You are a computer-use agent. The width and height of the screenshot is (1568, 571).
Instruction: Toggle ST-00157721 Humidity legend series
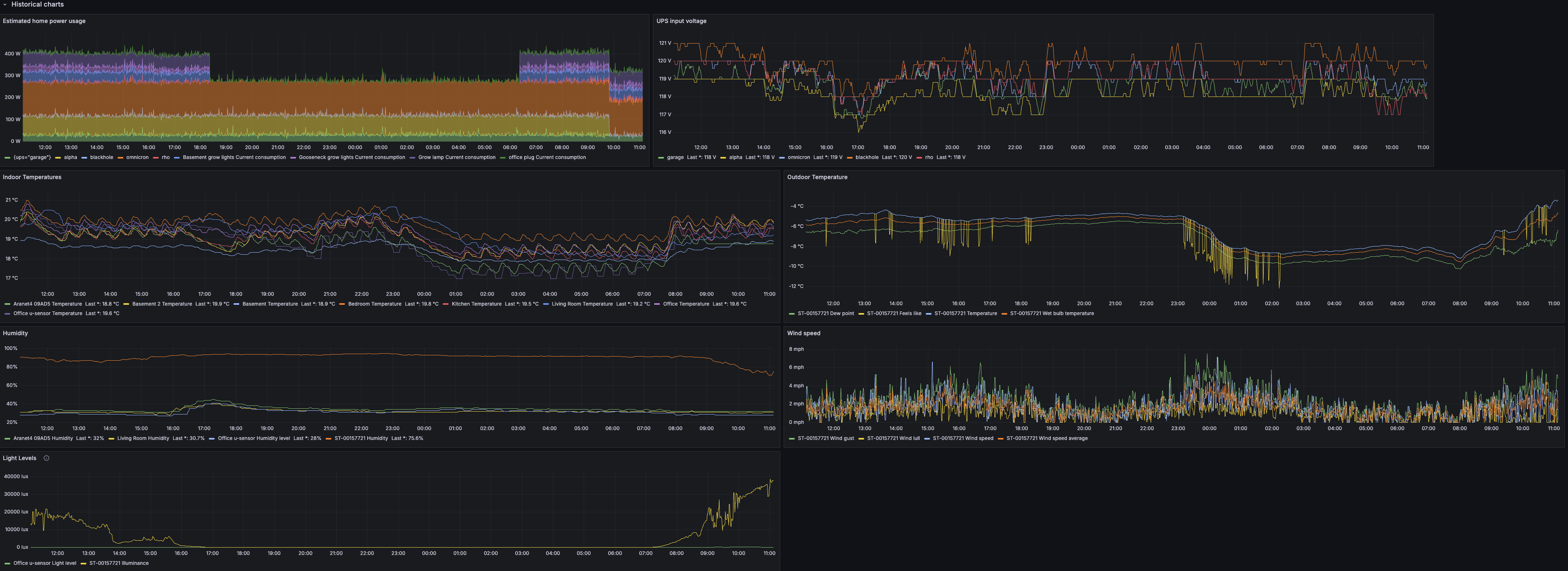click(361, 438)
